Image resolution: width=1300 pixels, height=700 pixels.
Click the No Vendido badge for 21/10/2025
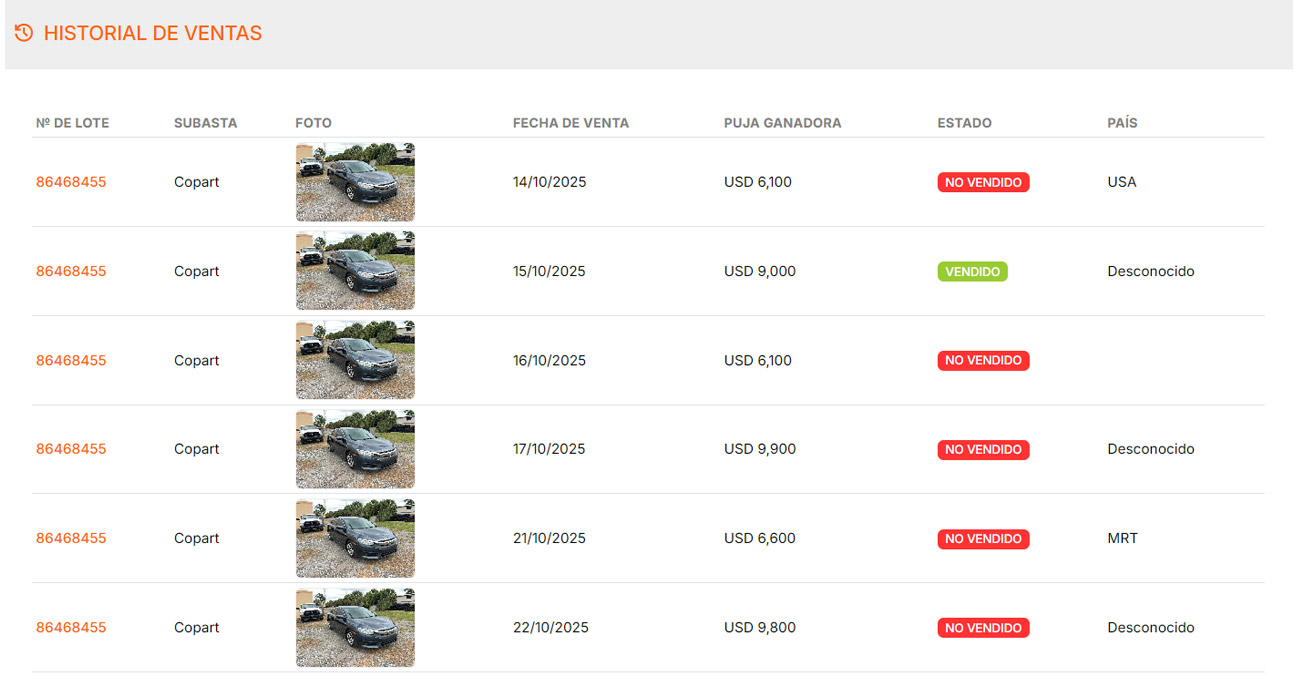[983, 539]
